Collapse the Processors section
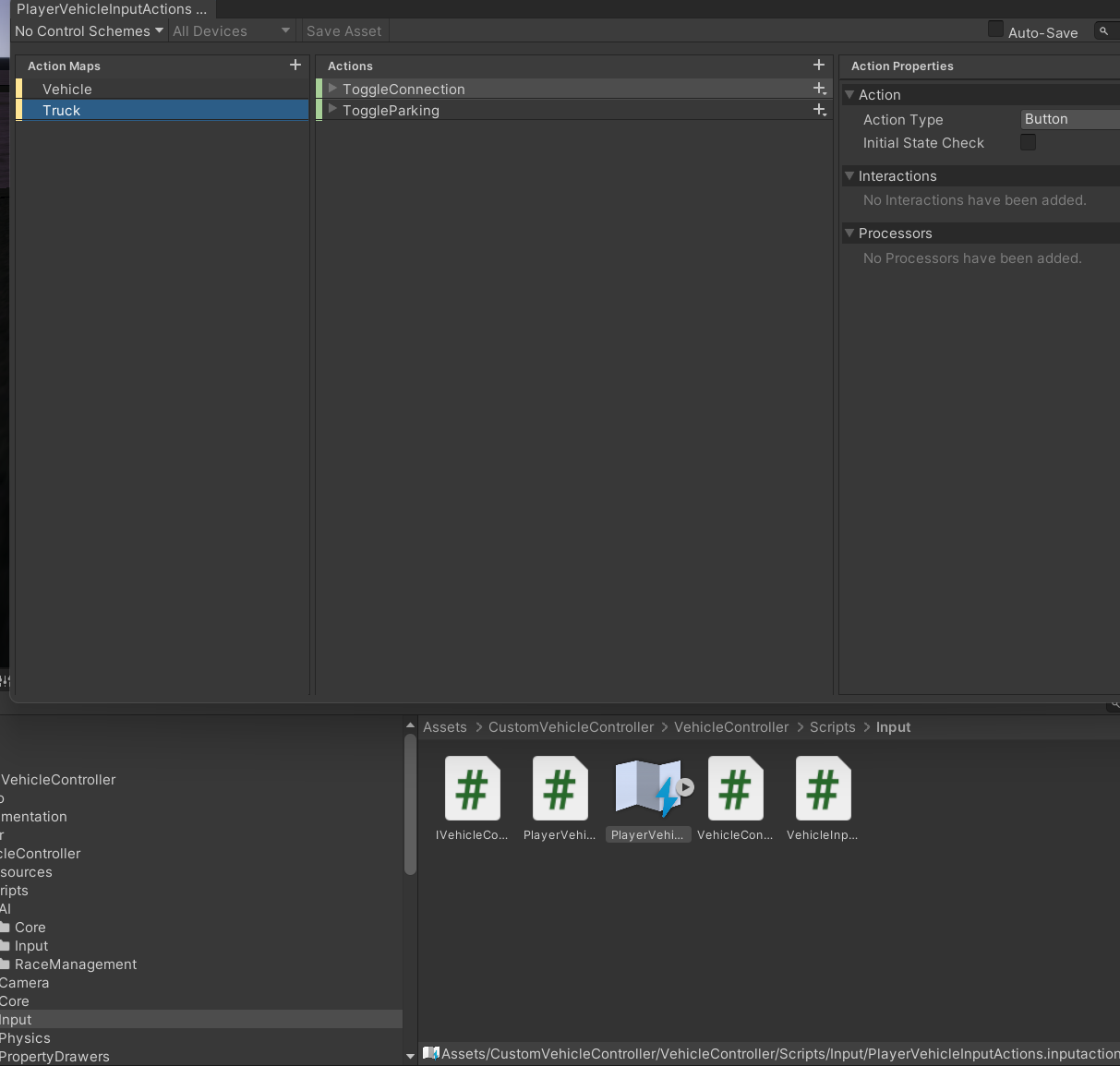Image resolution: width=1120 pixels, height=1066 pixels. tap(849, 234)
